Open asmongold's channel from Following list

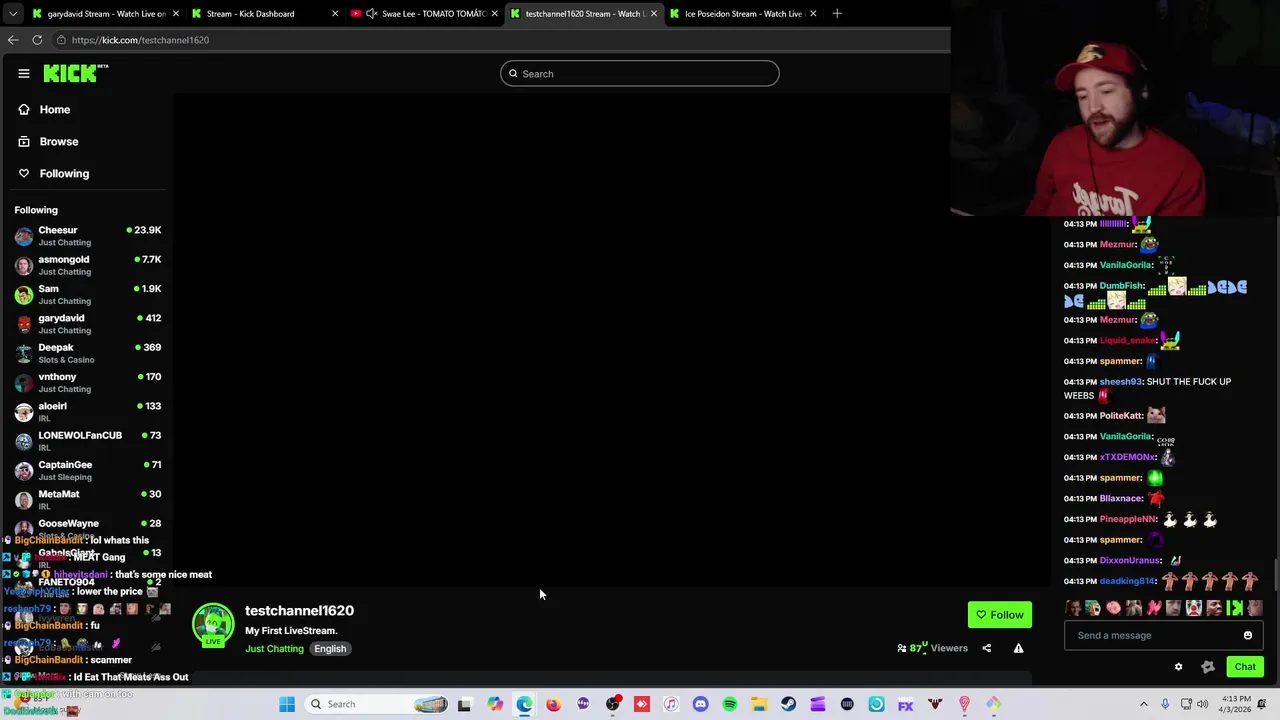tap(88, 265)
